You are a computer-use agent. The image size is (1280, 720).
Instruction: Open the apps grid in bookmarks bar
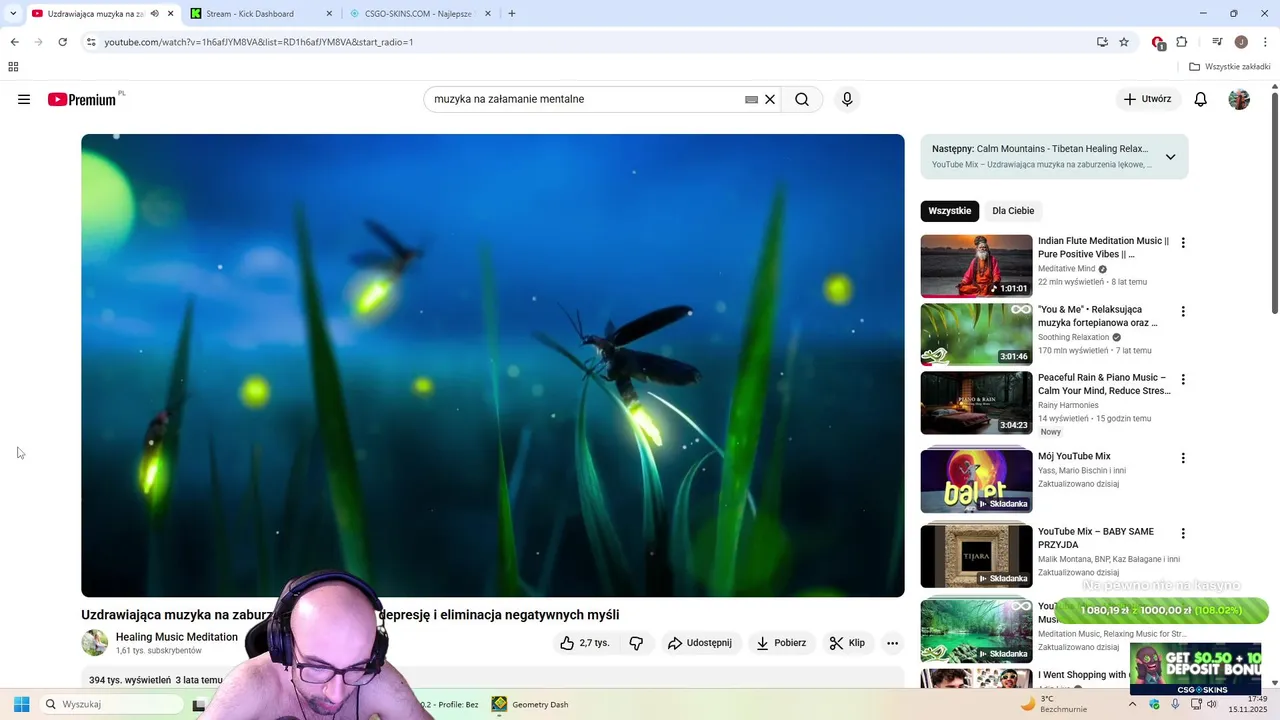click(x=13, y=67)
